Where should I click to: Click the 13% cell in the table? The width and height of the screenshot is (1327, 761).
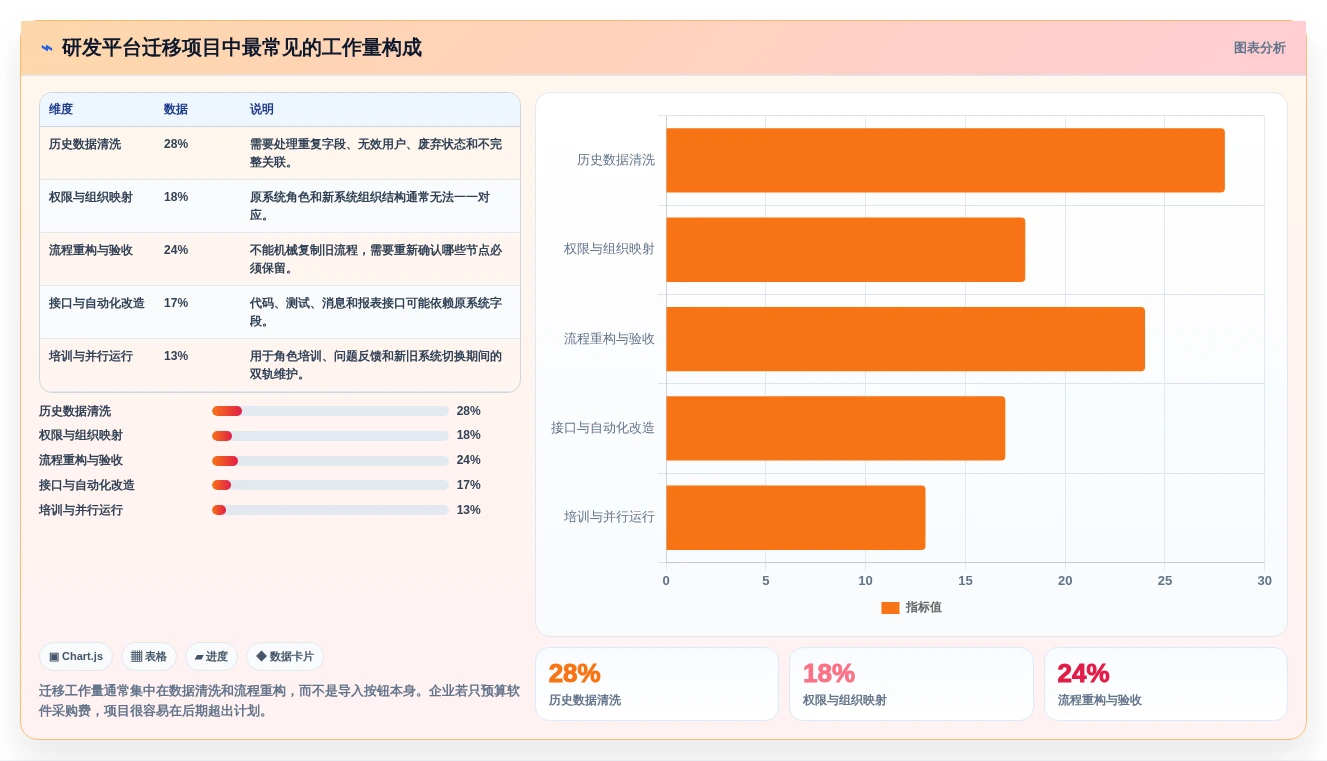[176, 356]
